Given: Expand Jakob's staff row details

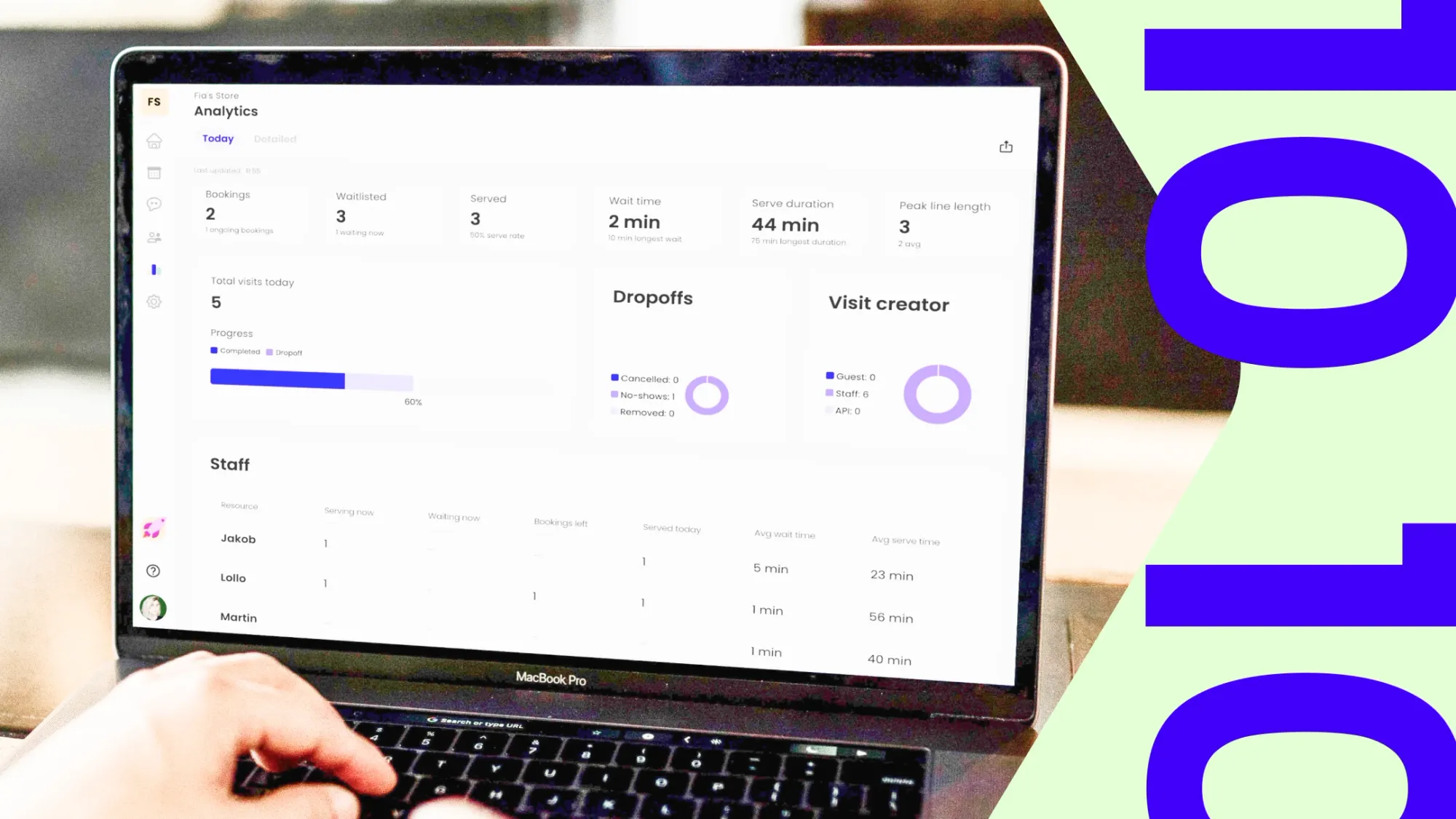Looking at the screenshot, I should [238, 538].
